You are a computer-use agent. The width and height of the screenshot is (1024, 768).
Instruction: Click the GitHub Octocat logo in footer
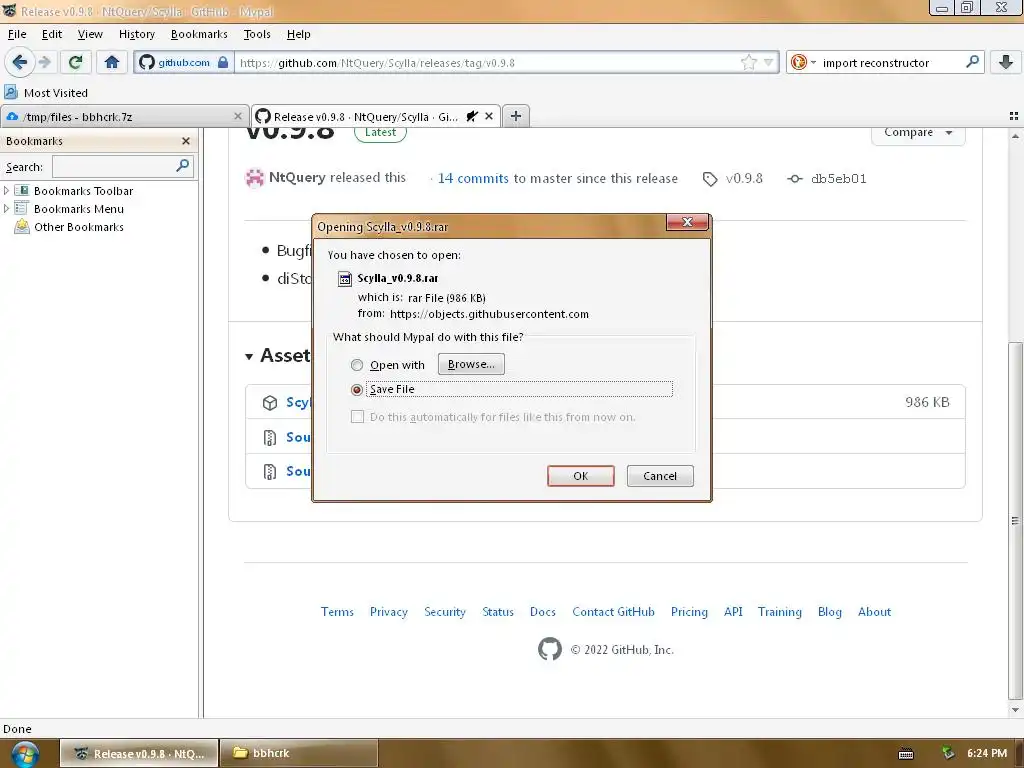tap(550, 649)
